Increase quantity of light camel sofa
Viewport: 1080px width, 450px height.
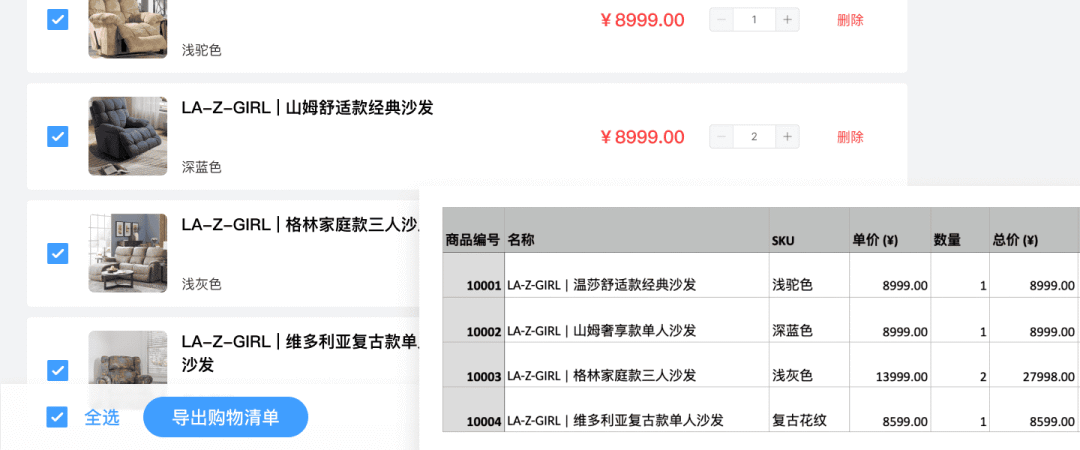(x=787, y=20)
